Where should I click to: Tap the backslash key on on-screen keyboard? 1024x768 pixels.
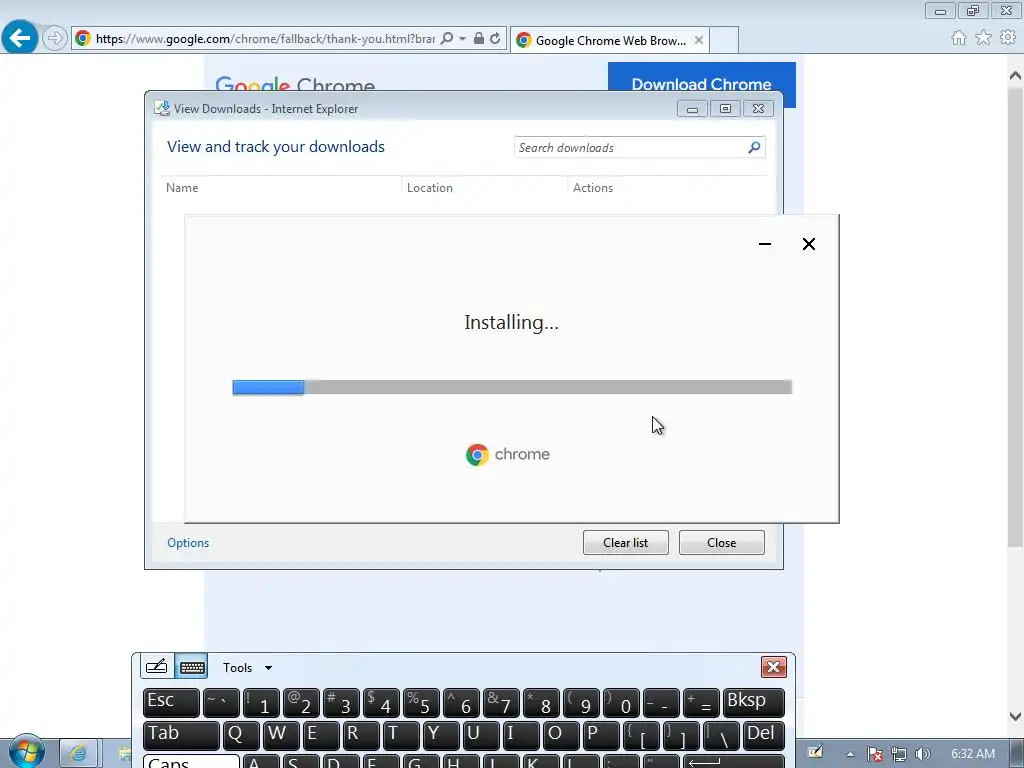pos(721,735)
